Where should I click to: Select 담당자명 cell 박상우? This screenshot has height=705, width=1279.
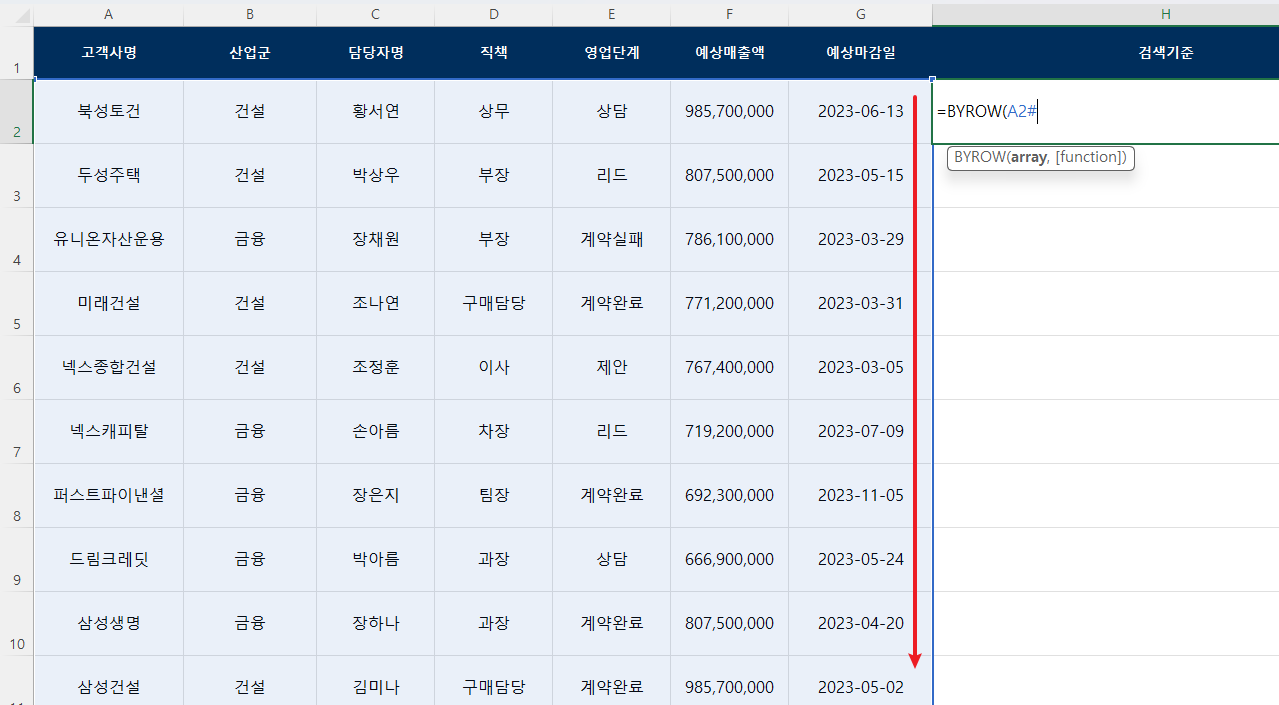(x=375, y=175)
